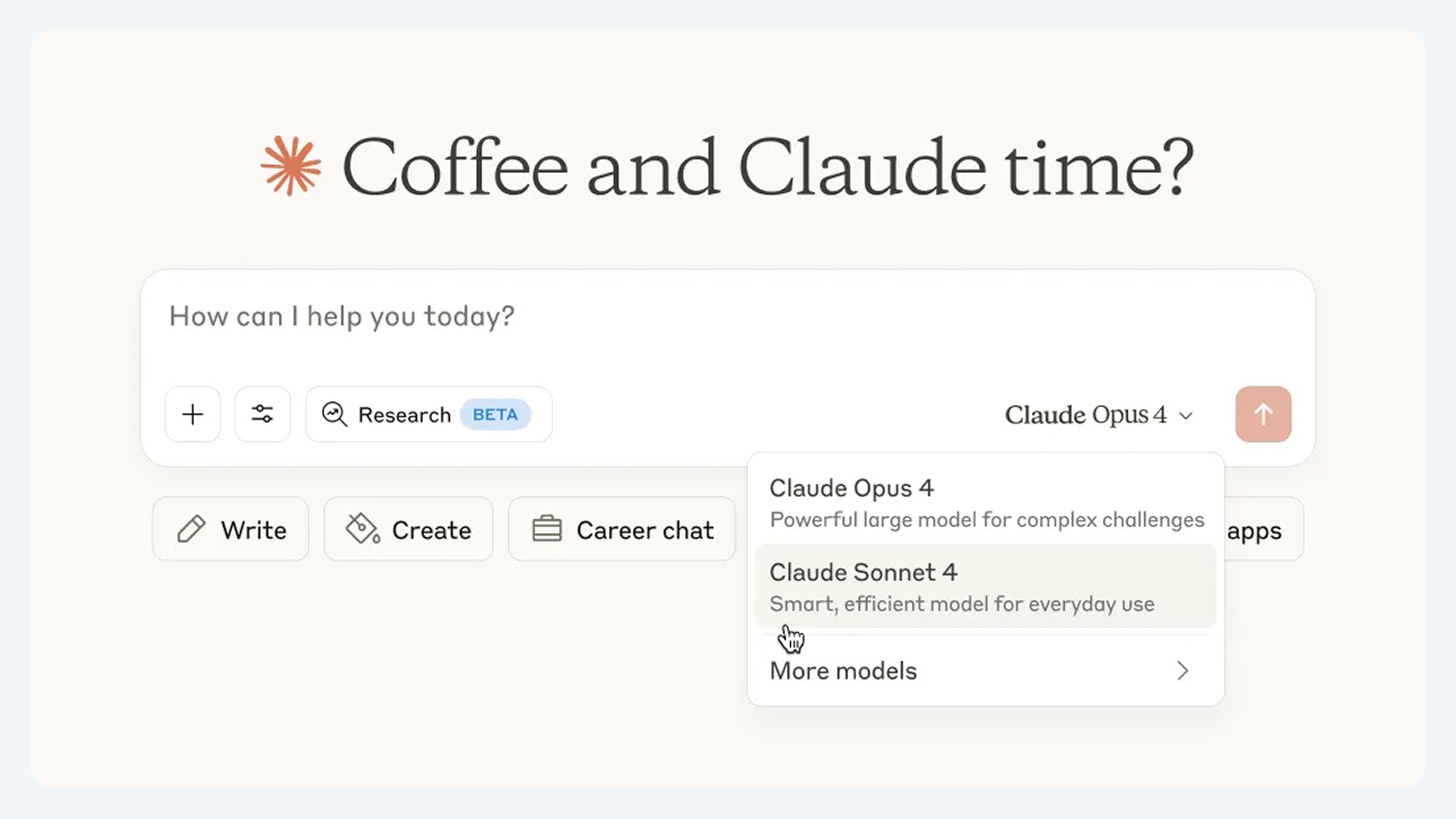Click the BETA badge label
Viewport: 1456px width, 819px height.
495,414
